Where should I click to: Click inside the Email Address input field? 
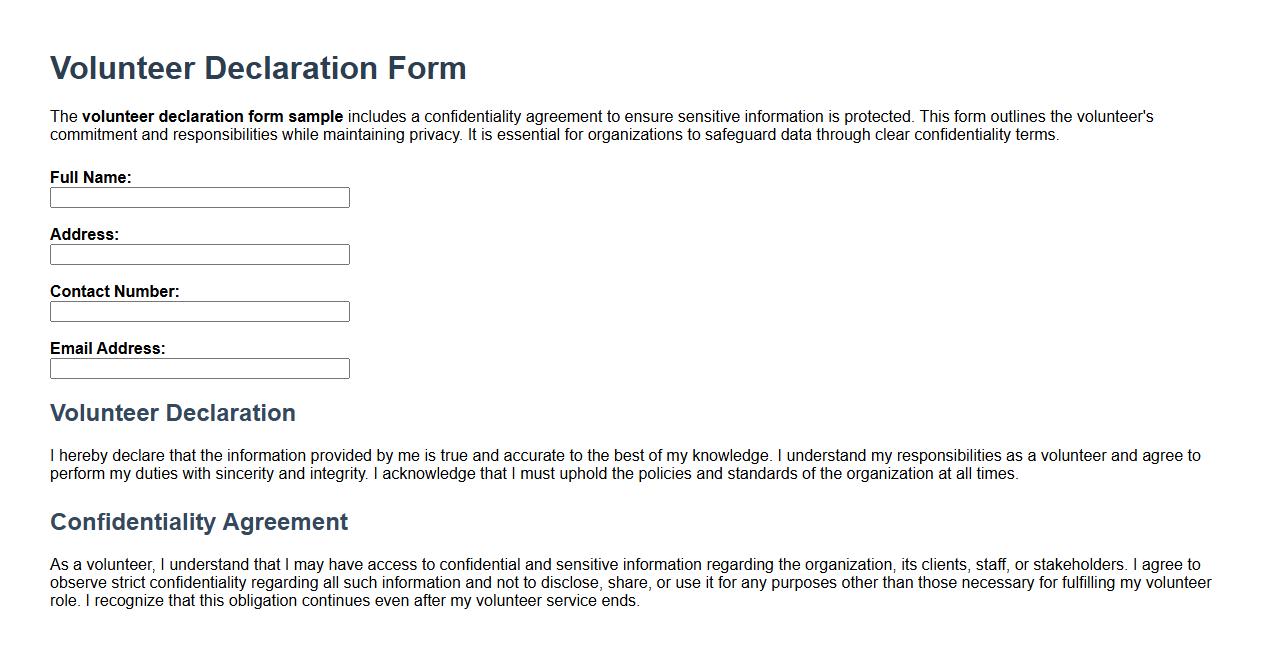199,368
